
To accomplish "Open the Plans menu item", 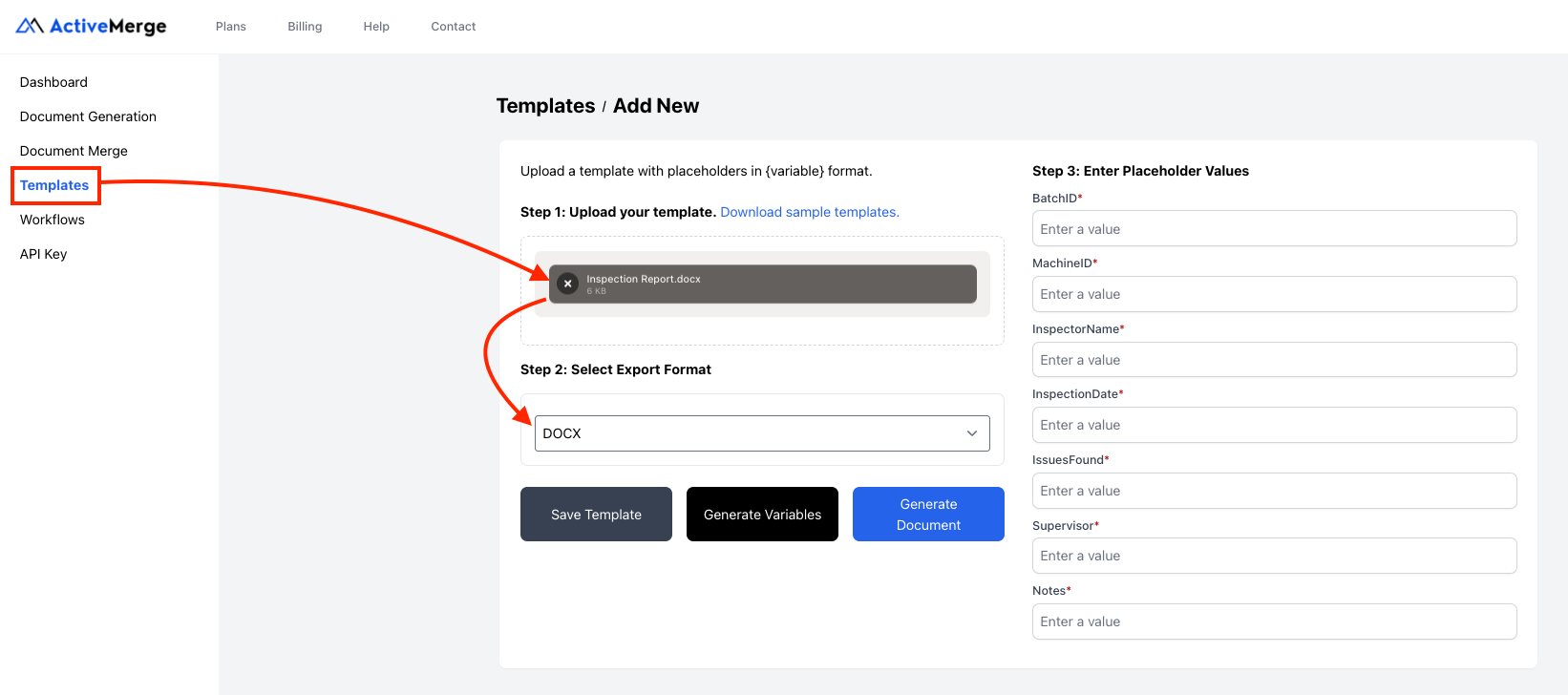I will 230,26.
